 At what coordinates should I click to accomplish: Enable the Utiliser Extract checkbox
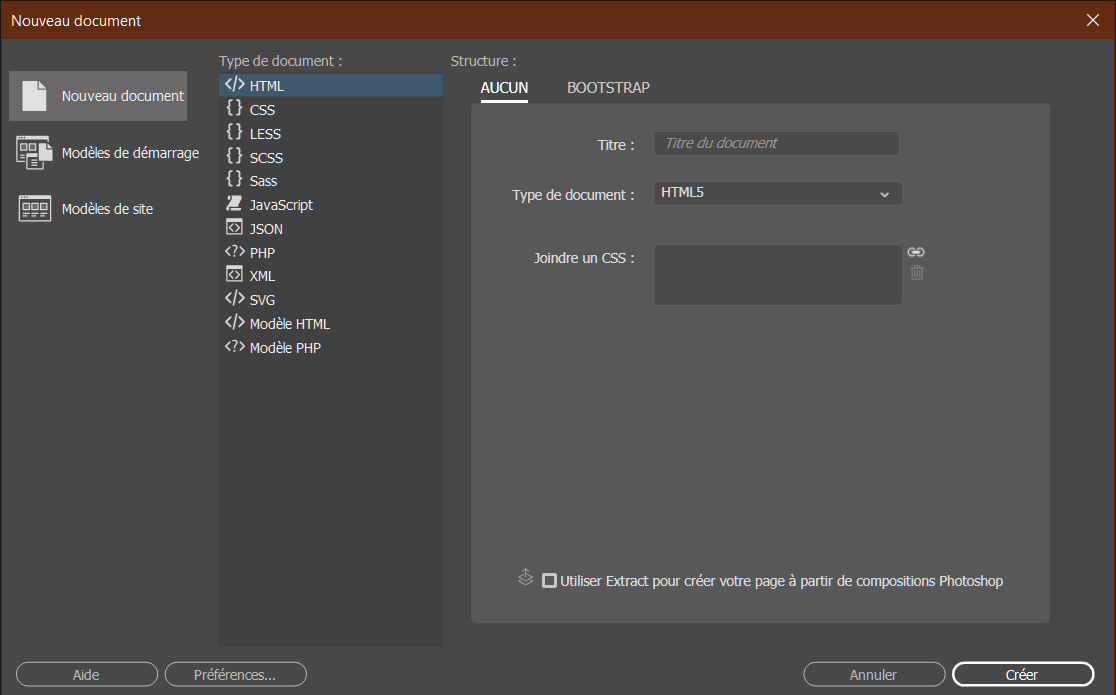coord(549,581)
